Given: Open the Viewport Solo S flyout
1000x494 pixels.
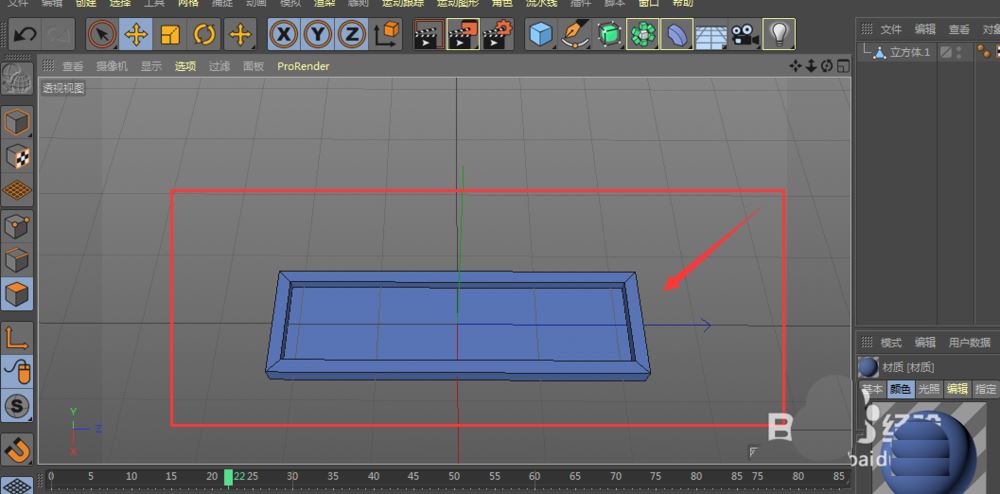Looking at the screenshot, I should click(x=17, y=405).
